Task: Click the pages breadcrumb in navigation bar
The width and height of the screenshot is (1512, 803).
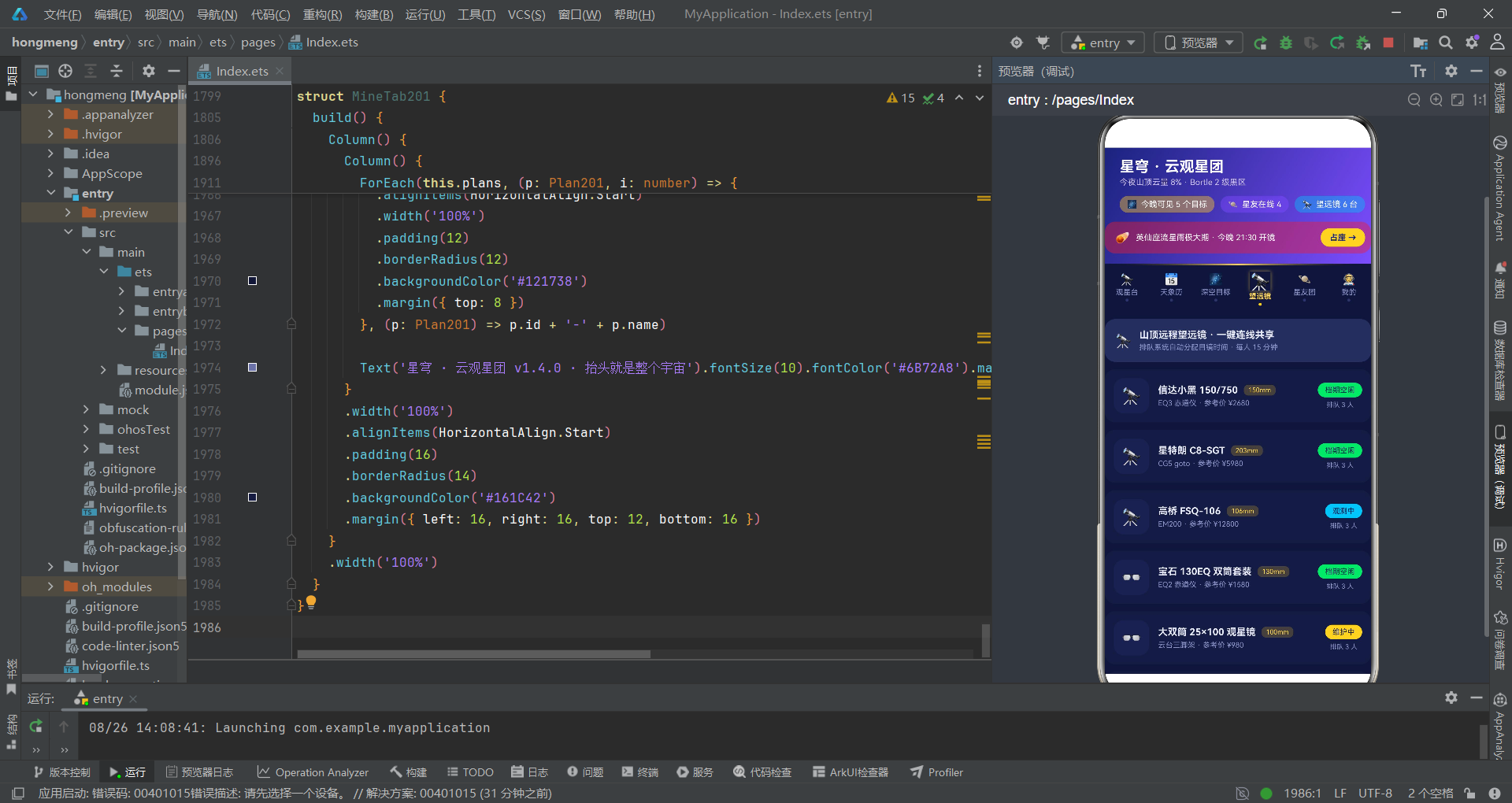Action: coord(258,43)
